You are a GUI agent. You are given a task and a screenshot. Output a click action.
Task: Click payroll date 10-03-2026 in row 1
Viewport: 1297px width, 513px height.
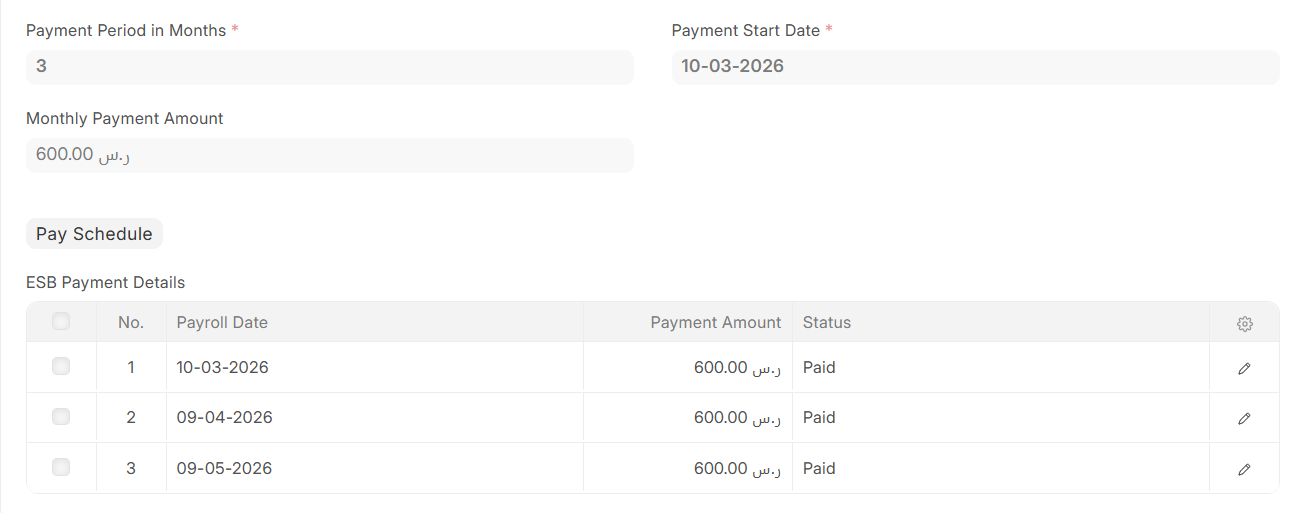tap(223, 368)
